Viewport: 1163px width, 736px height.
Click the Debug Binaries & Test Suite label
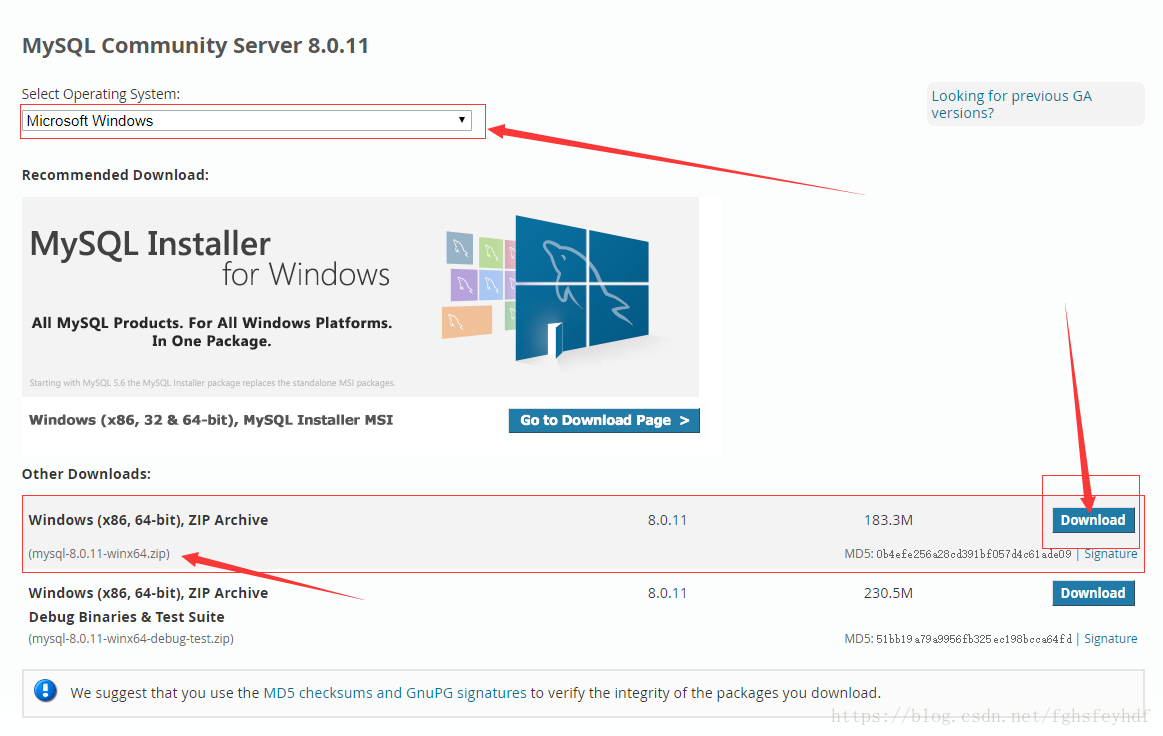(127, 617)
